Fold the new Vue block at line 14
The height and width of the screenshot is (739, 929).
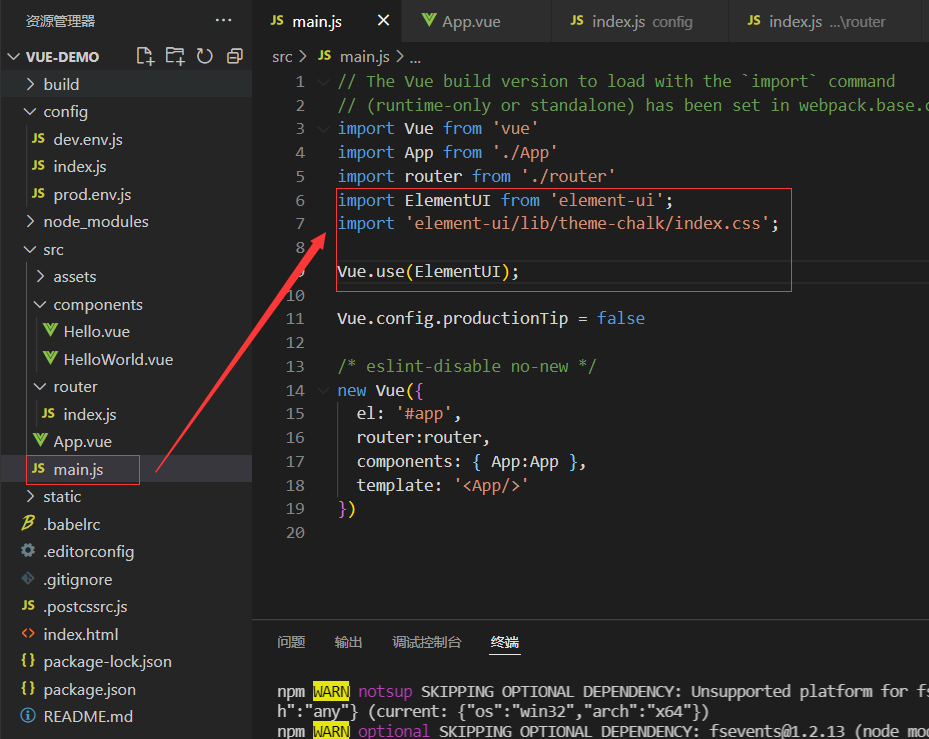pyautogui.click(x=322, y=391)
